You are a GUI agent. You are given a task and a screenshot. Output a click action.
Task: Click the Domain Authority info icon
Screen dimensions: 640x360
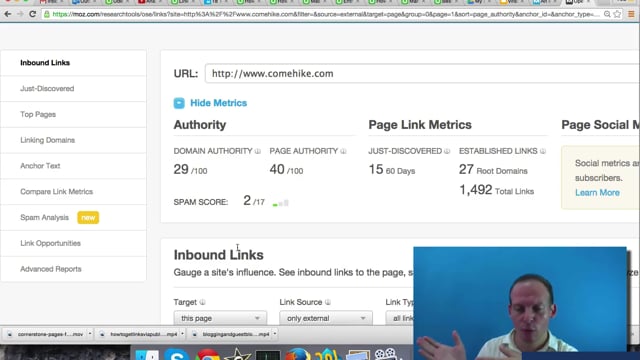258,151
